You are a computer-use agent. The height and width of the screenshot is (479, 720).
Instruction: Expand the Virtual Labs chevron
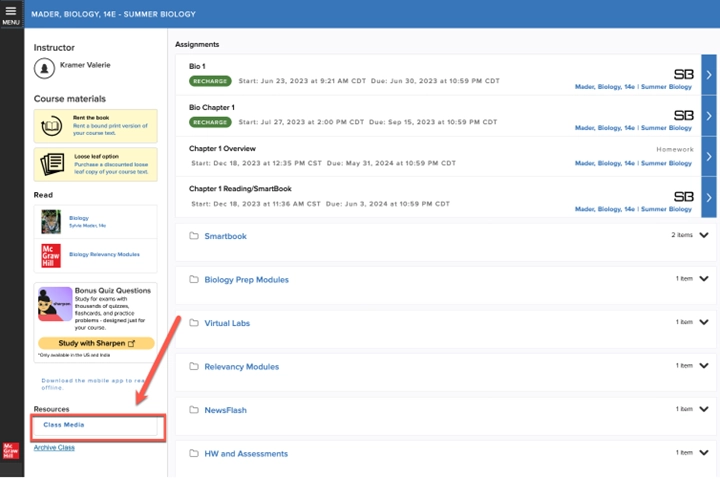[x=703, y=322]
